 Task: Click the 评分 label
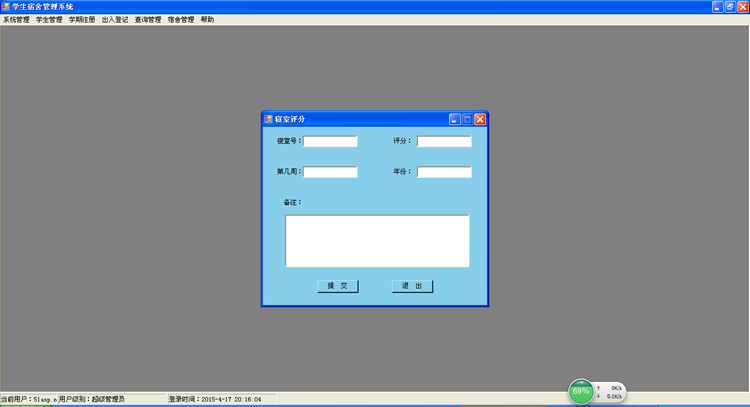tap(402, 141)
